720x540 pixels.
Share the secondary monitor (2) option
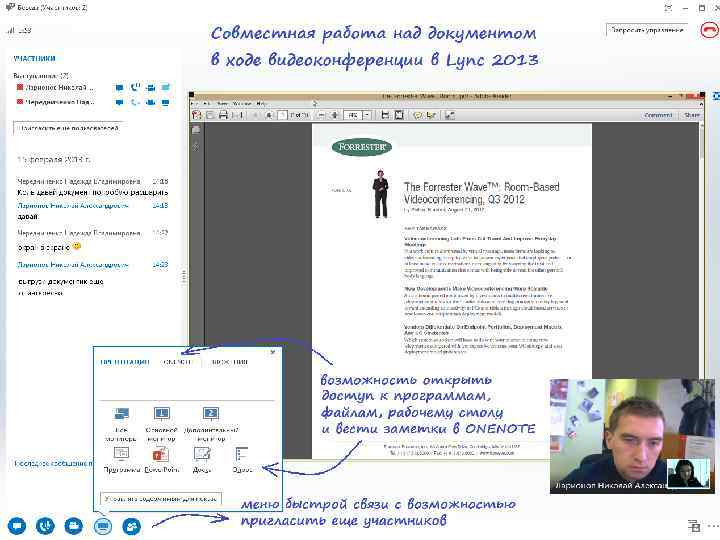[x=211, y=424]
